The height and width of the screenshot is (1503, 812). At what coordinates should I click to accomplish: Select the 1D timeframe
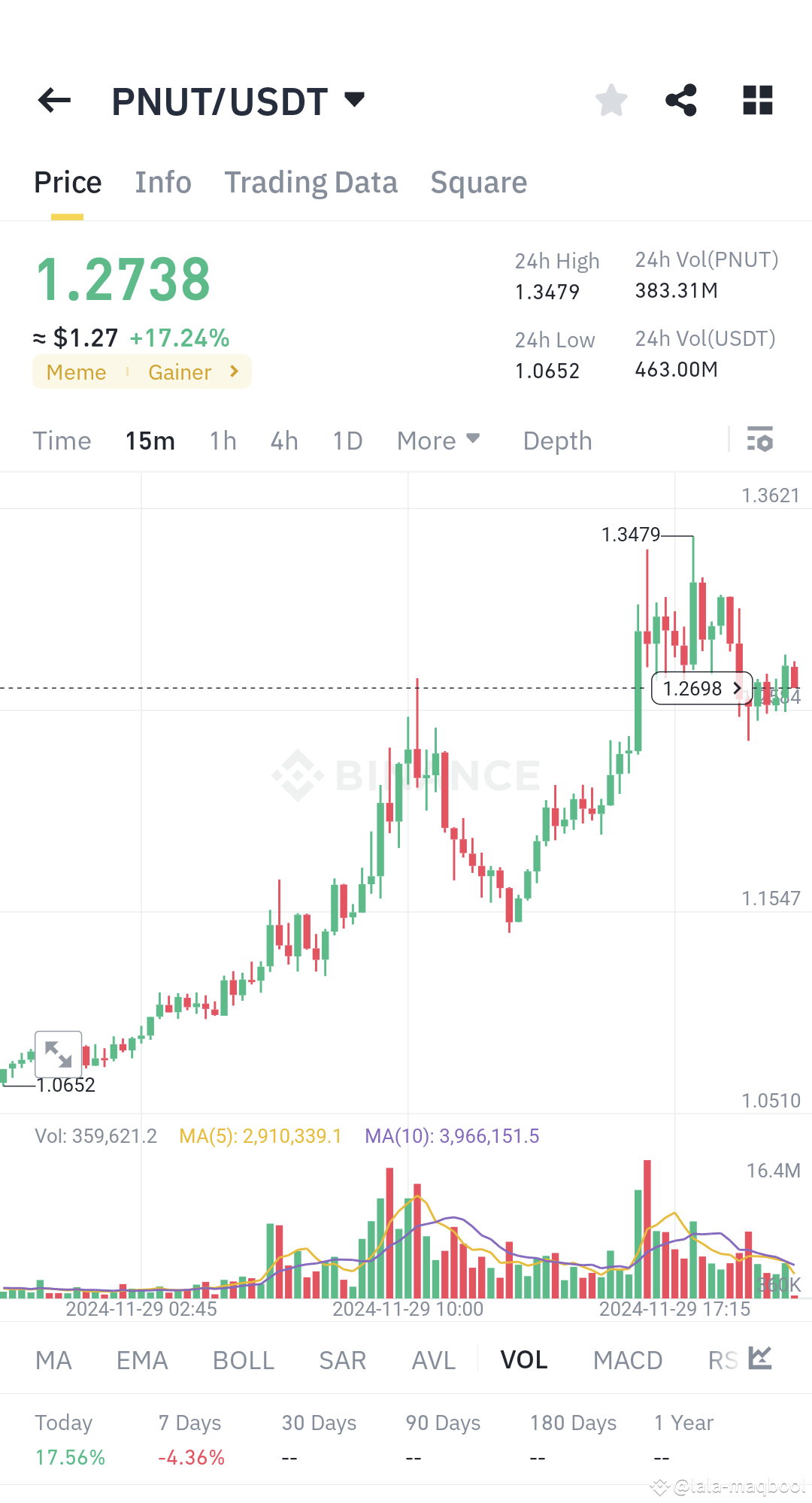coord(347,440)
